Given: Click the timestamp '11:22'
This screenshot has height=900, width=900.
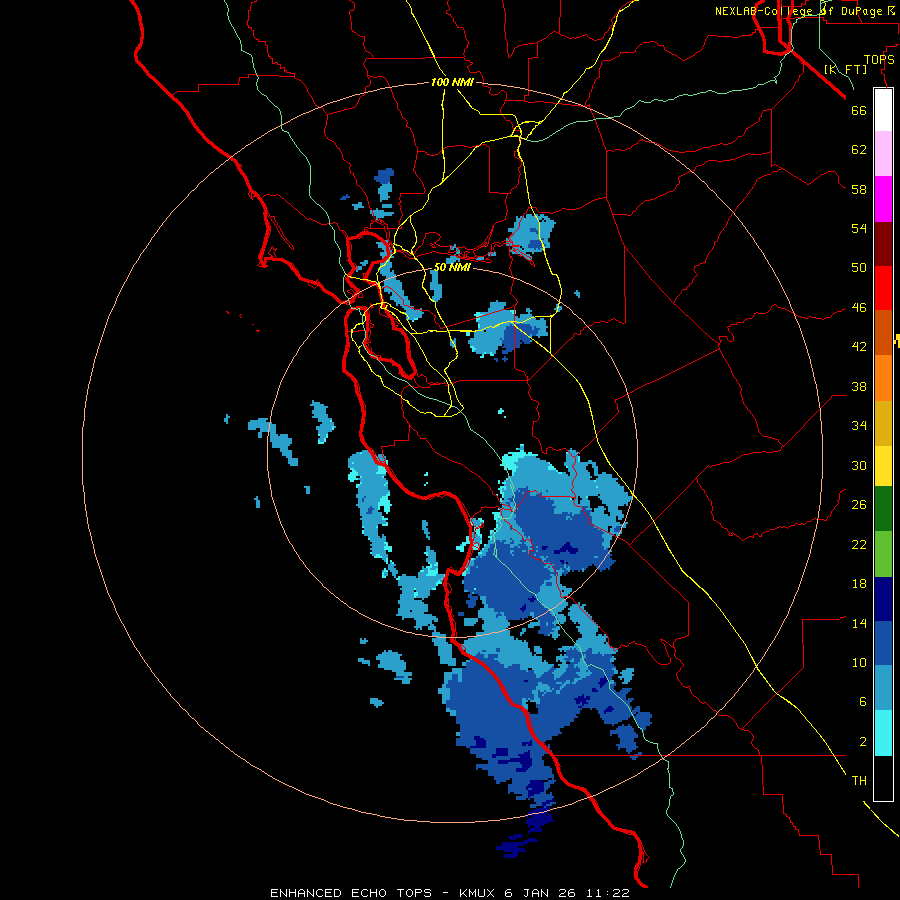Looking at the screenshot, I should point(608,893).
